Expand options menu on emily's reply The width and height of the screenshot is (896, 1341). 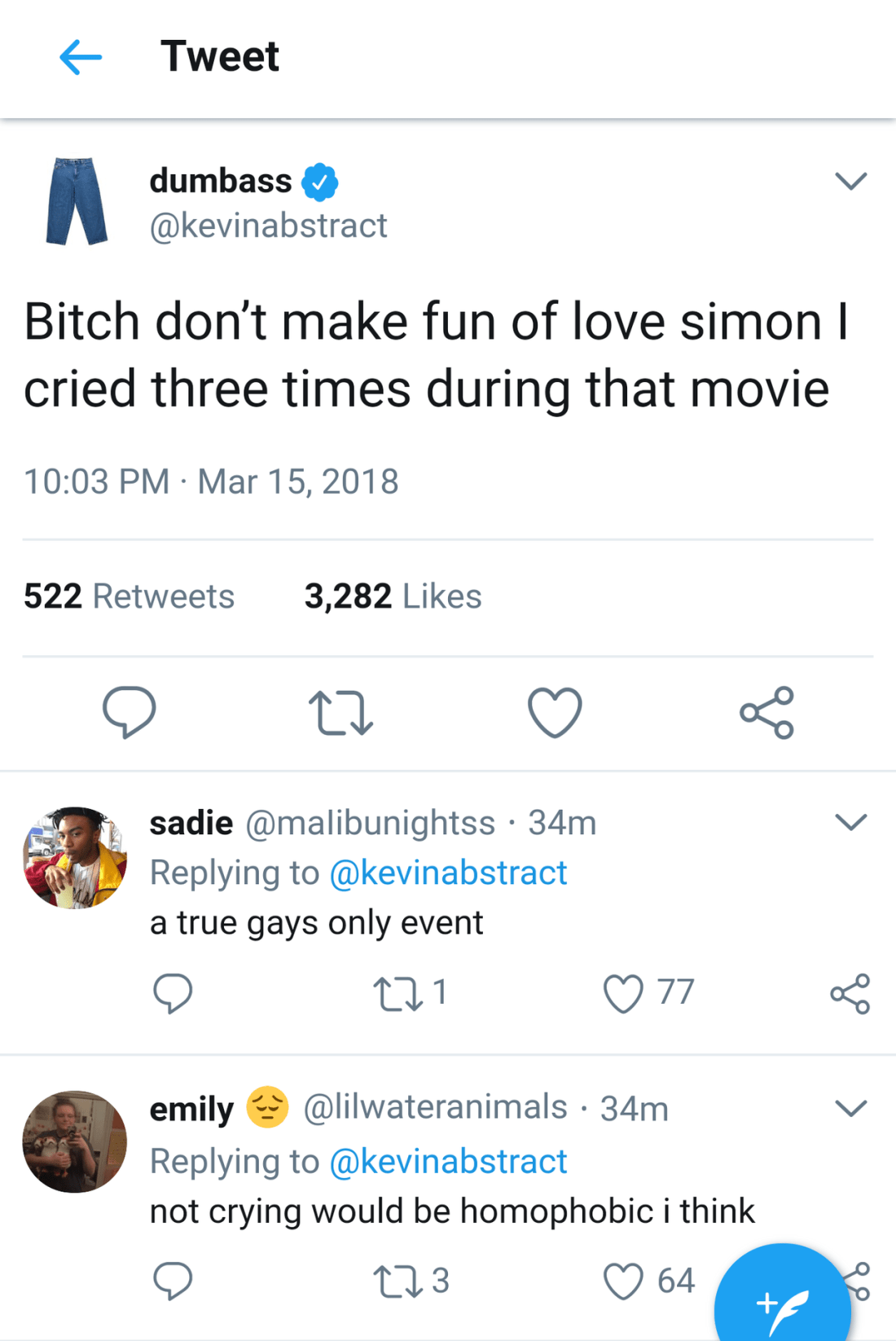coord(850,1108)
